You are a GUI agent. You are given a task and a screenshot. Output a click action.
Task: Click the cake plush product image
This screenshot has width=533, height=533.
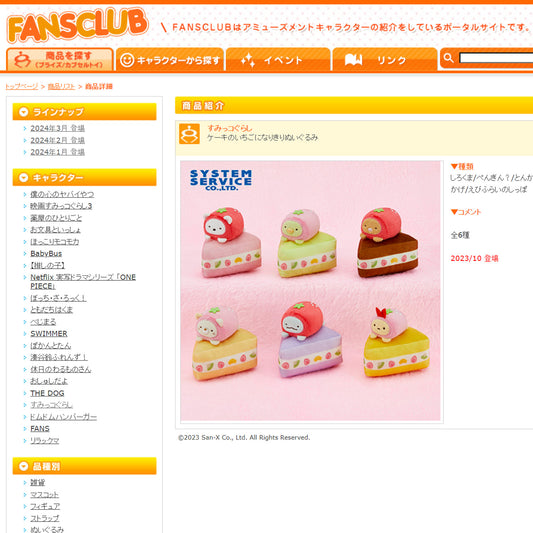310,291
